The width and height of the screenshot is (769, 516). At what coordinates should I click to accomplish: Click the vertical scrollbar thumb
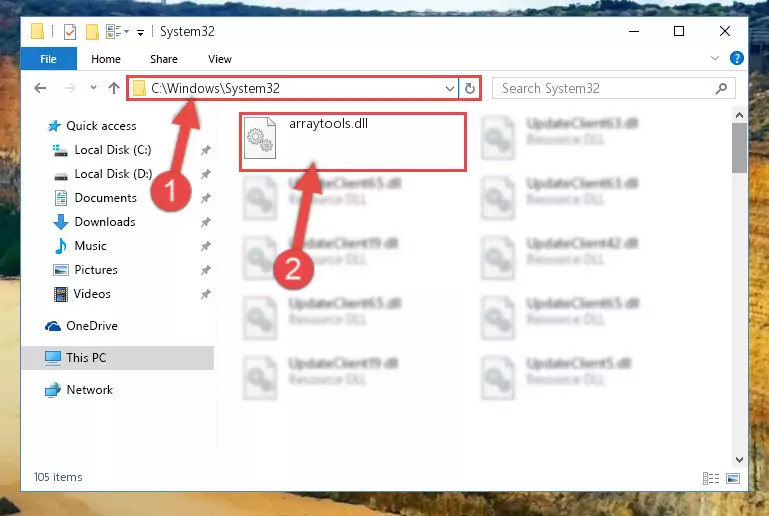pyautogui.click(x=739, y=148)
